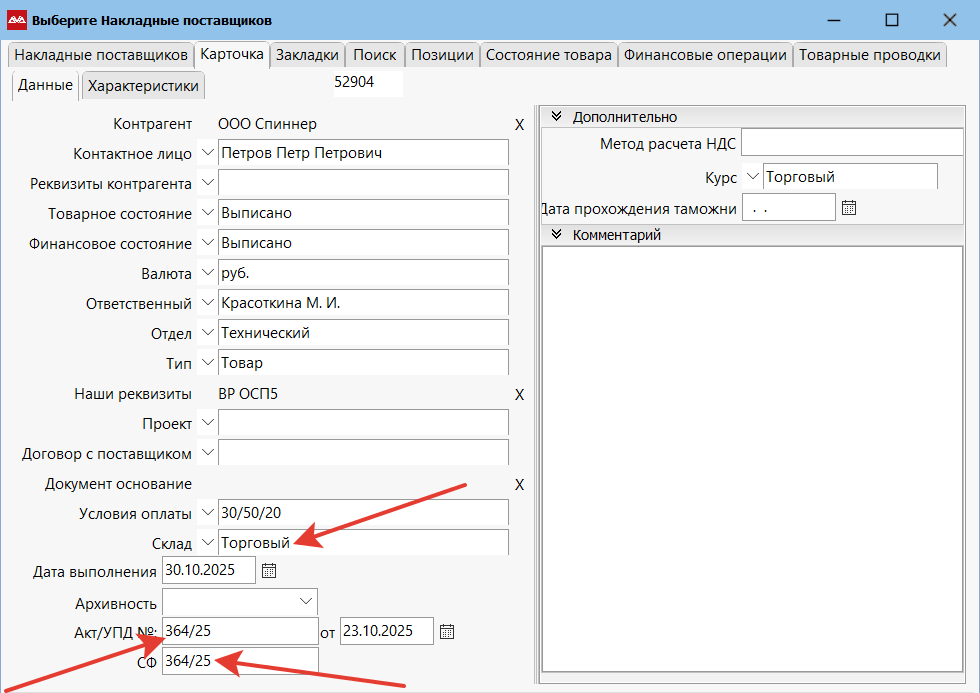Collapse the Дополнительно section
The image size is (980, 693).
(557, 117)
